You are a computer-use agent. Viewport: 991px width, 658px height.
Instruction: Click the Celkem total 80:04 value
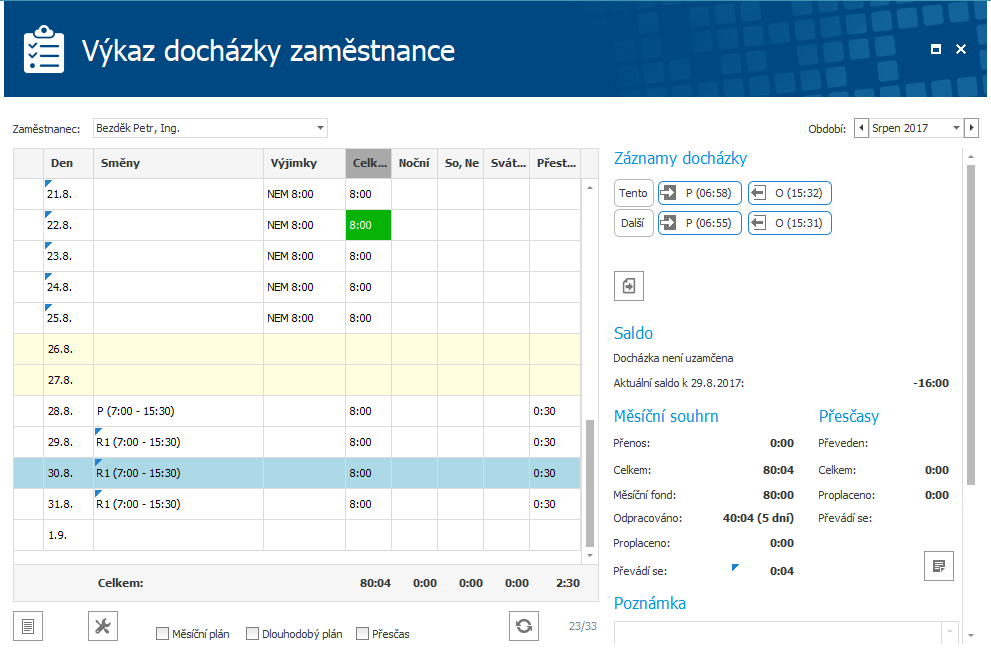pyautogui.click(x=375, y=583)
